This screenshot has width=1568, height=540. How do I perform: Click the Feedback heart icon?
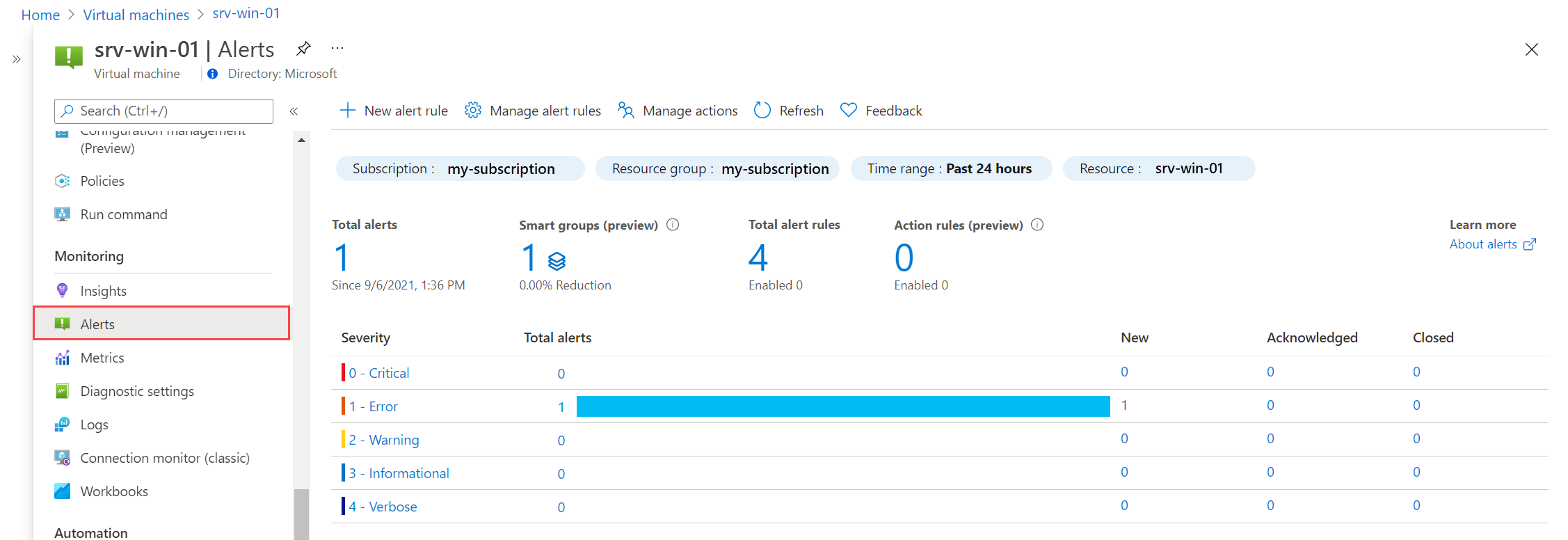point(849,110)
